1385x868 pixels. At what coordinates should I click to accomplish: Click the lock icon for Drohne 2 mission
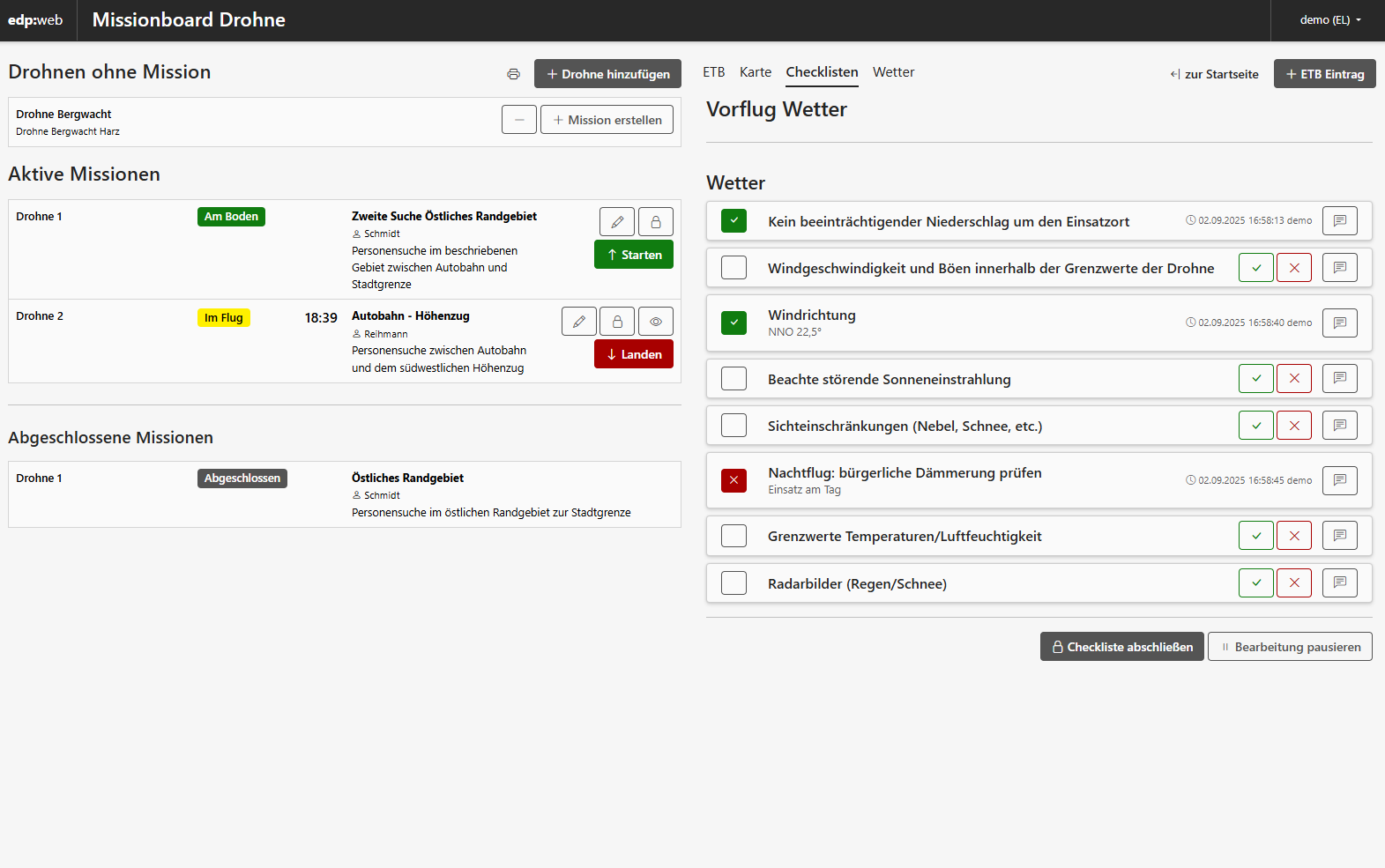pos(617,322)
